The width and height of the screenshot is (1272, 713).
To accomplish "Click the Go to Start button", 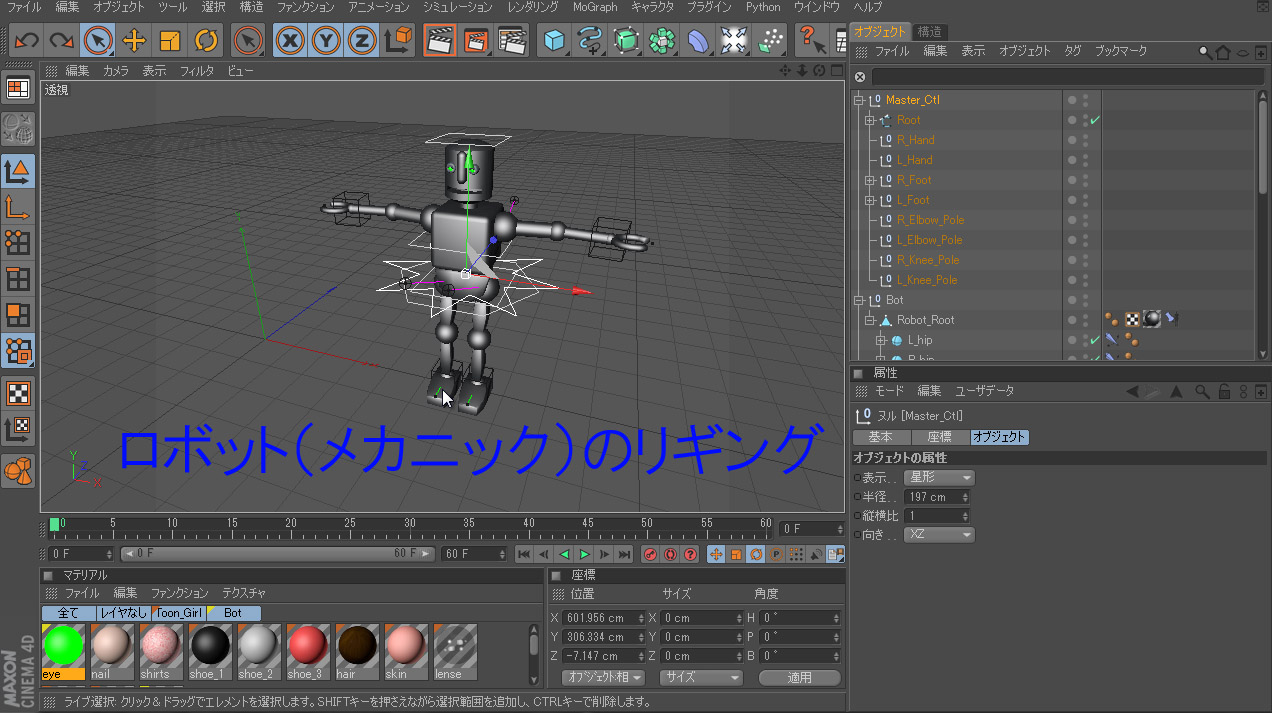I will [x=523, y=554].
